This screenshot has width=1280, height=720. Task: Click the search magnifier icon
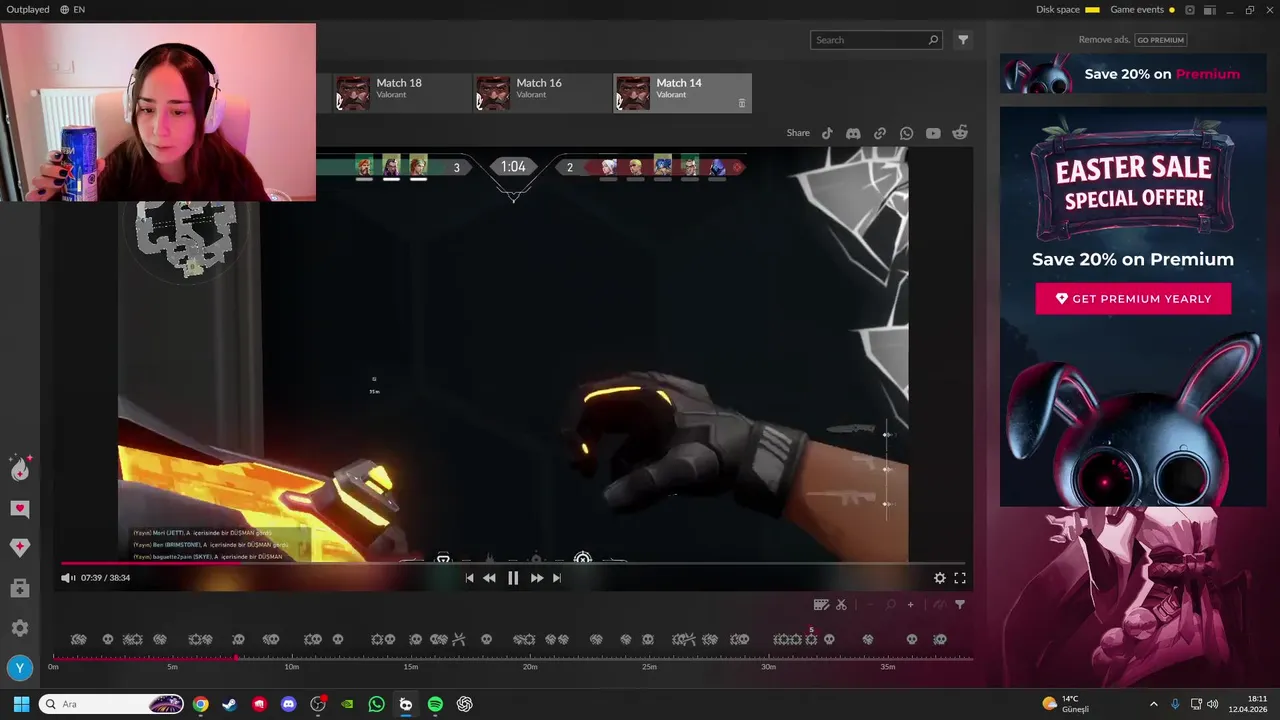click(933, 40)
